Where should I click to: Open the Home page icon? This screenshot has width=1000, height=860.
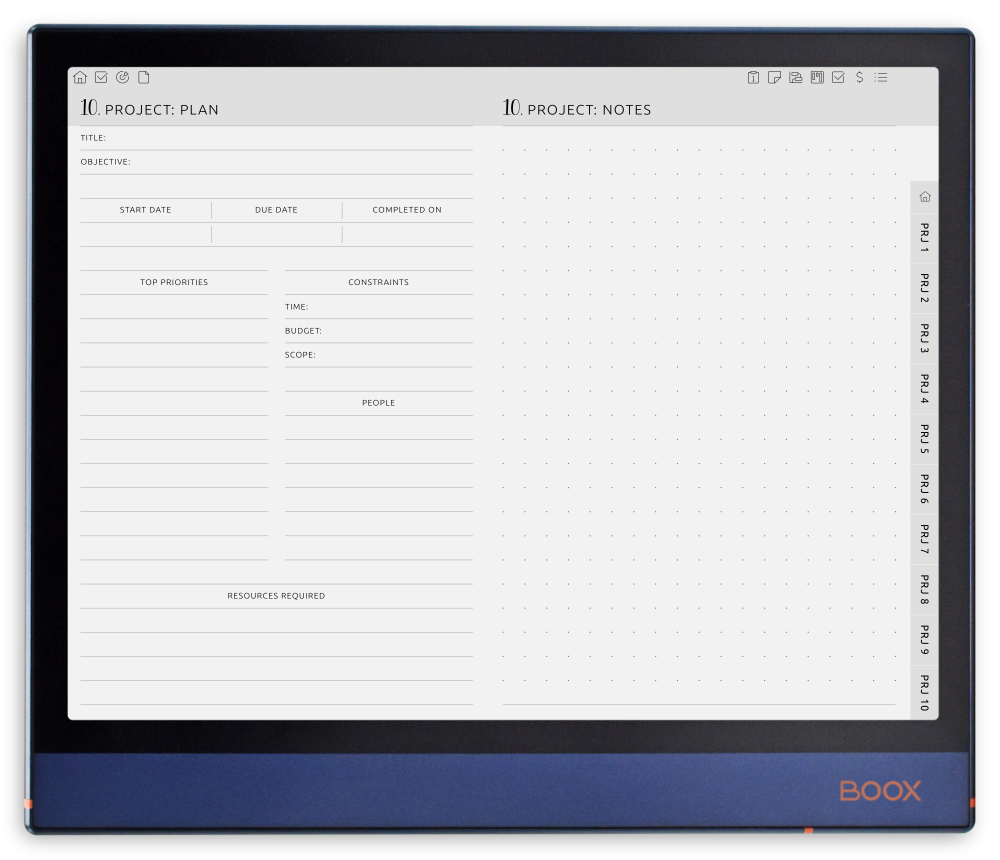(x=80, y=77)
